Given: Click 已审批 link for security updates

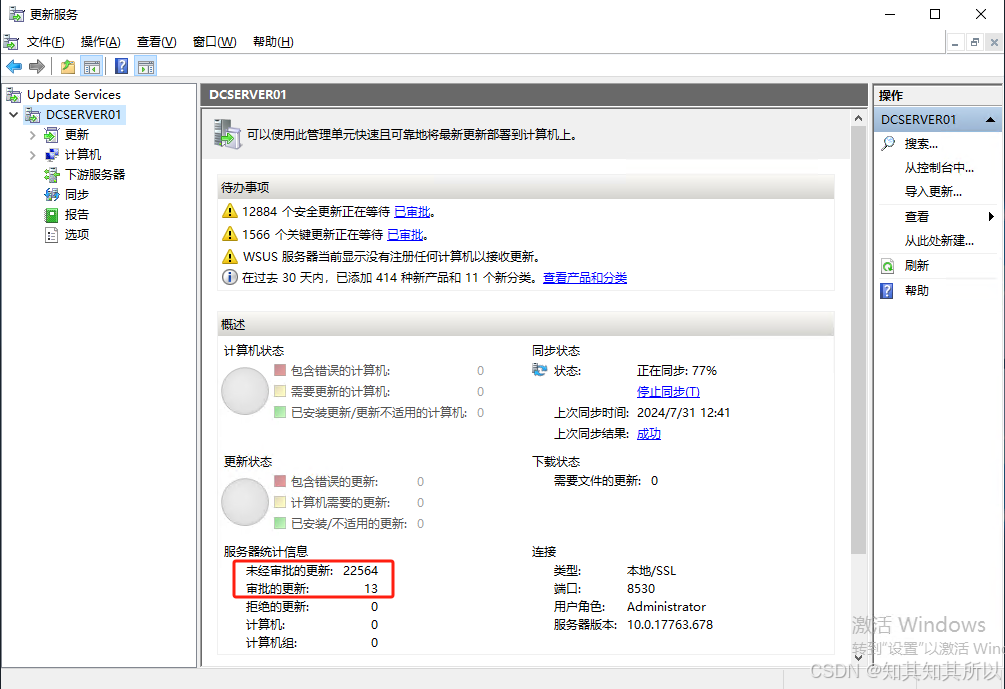Looking at the screenshot, I should [x=412, y=212].
